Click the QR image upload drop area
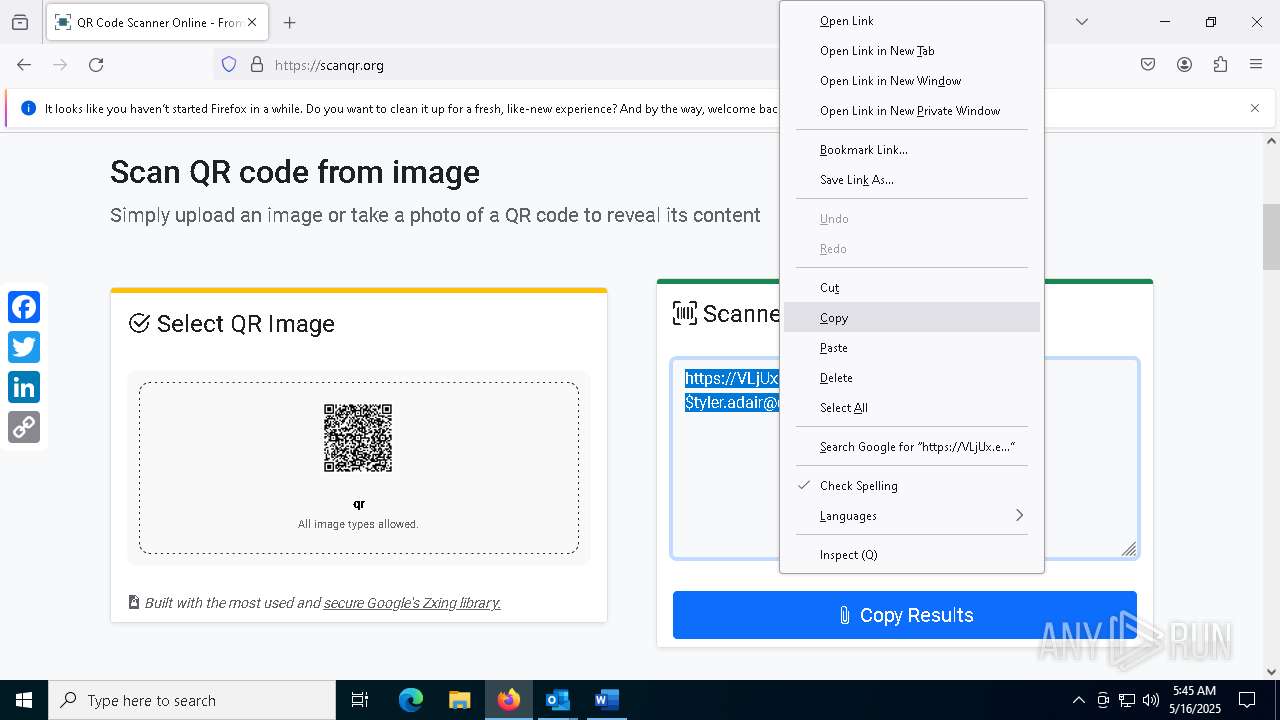The height and width of the screenshot is (720, 1280). coord(359,468)
